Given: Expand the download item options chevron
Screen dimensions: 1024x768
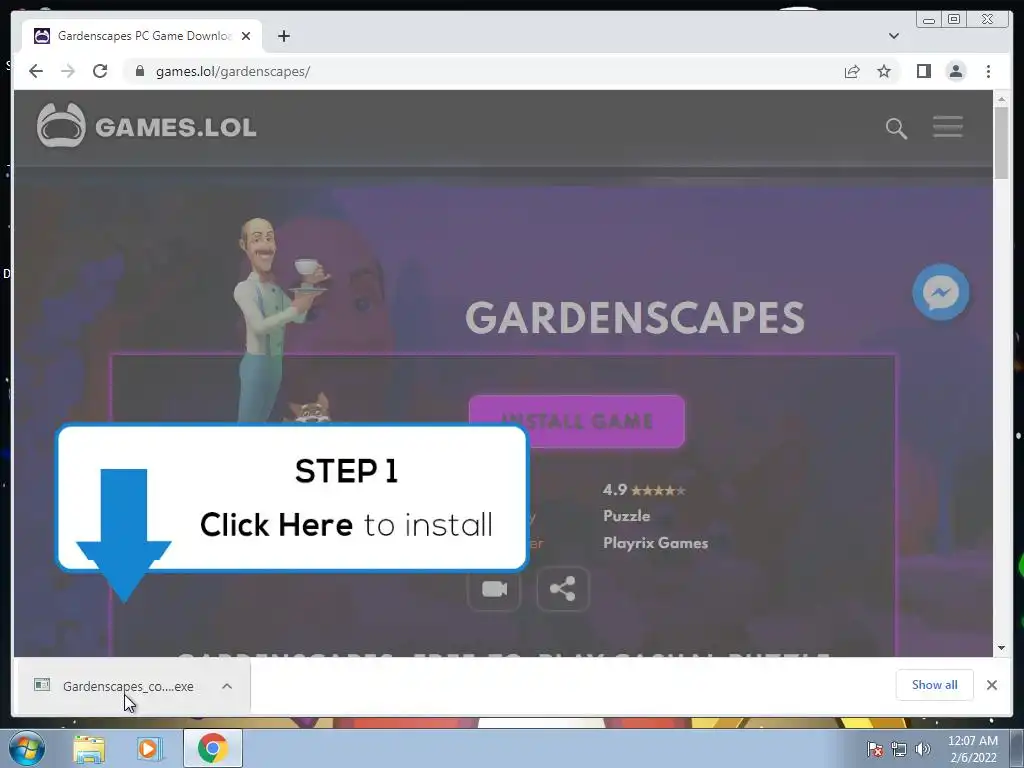Looking at the screenshot, I should pos(227,686).
